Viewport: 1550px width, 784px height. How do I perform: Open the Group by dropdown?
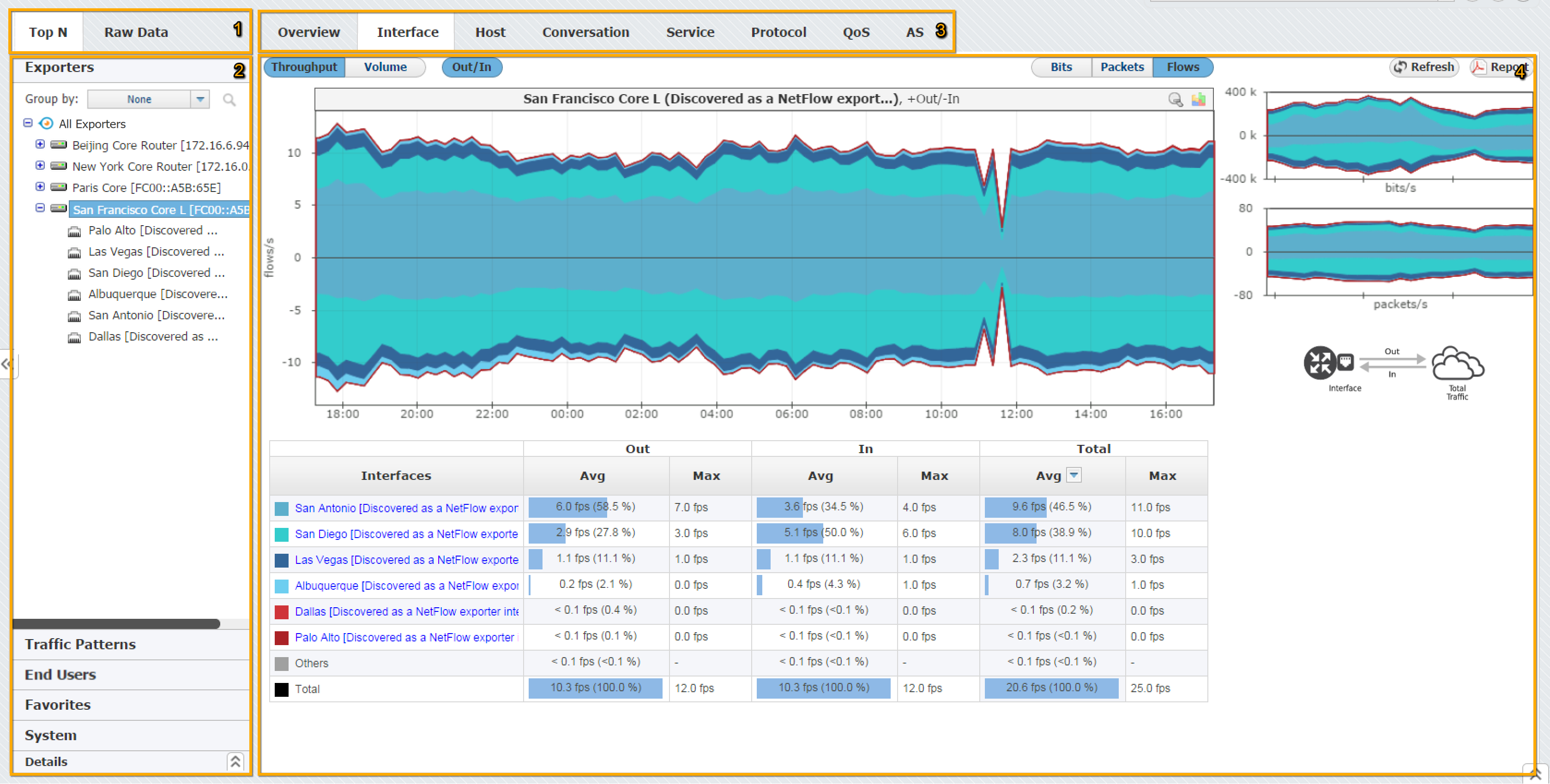200,99
